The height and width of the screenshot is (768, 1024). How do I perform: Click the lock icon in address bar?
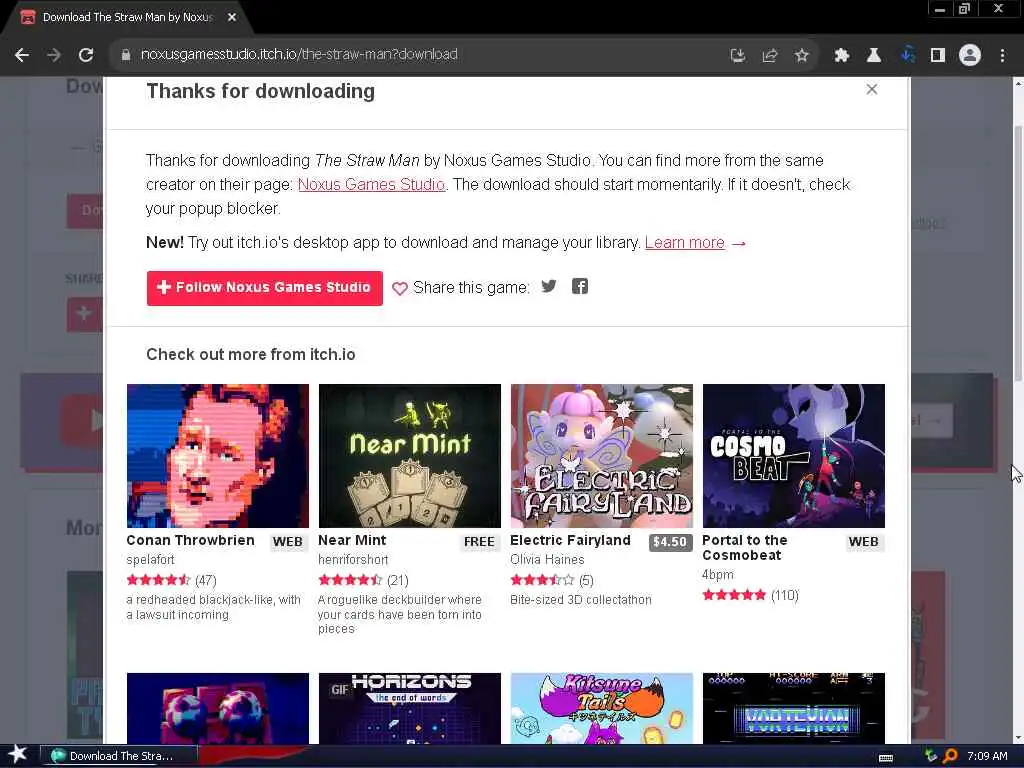(x=125, y=55)
